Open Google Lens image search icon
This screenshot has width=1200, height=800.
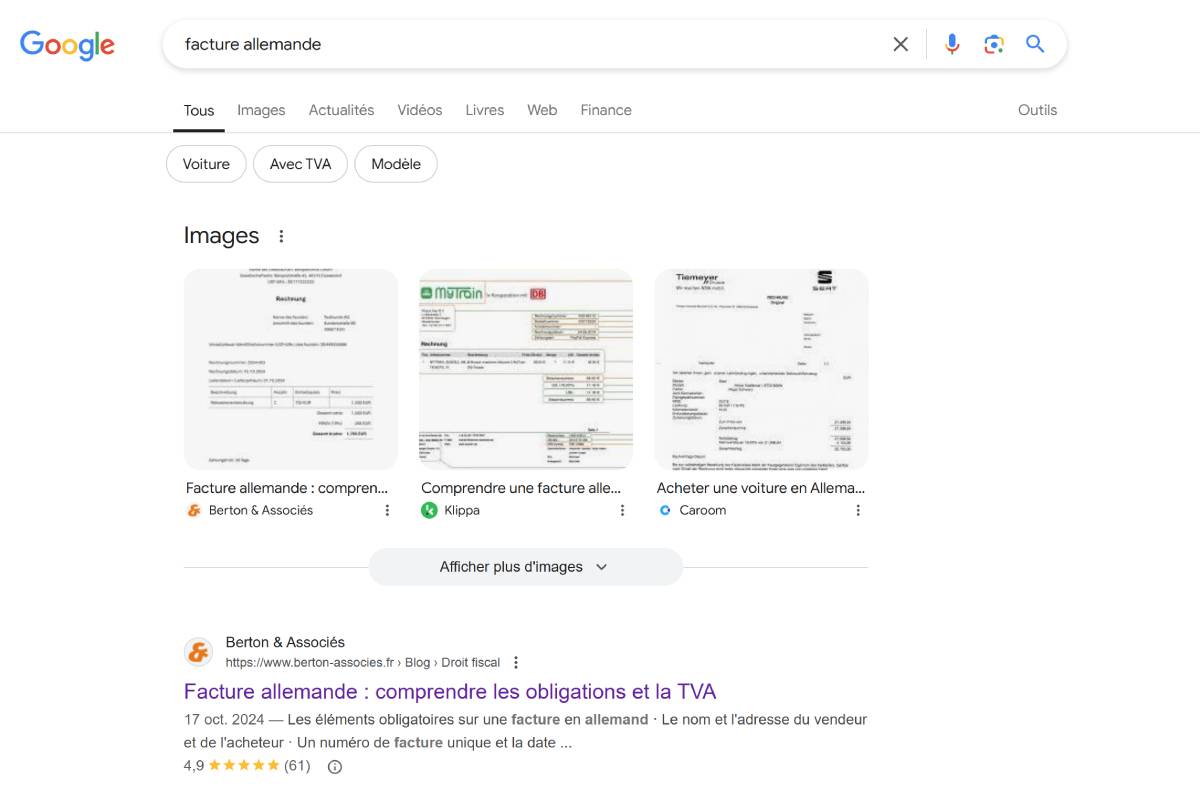click(x=993, y=44)
